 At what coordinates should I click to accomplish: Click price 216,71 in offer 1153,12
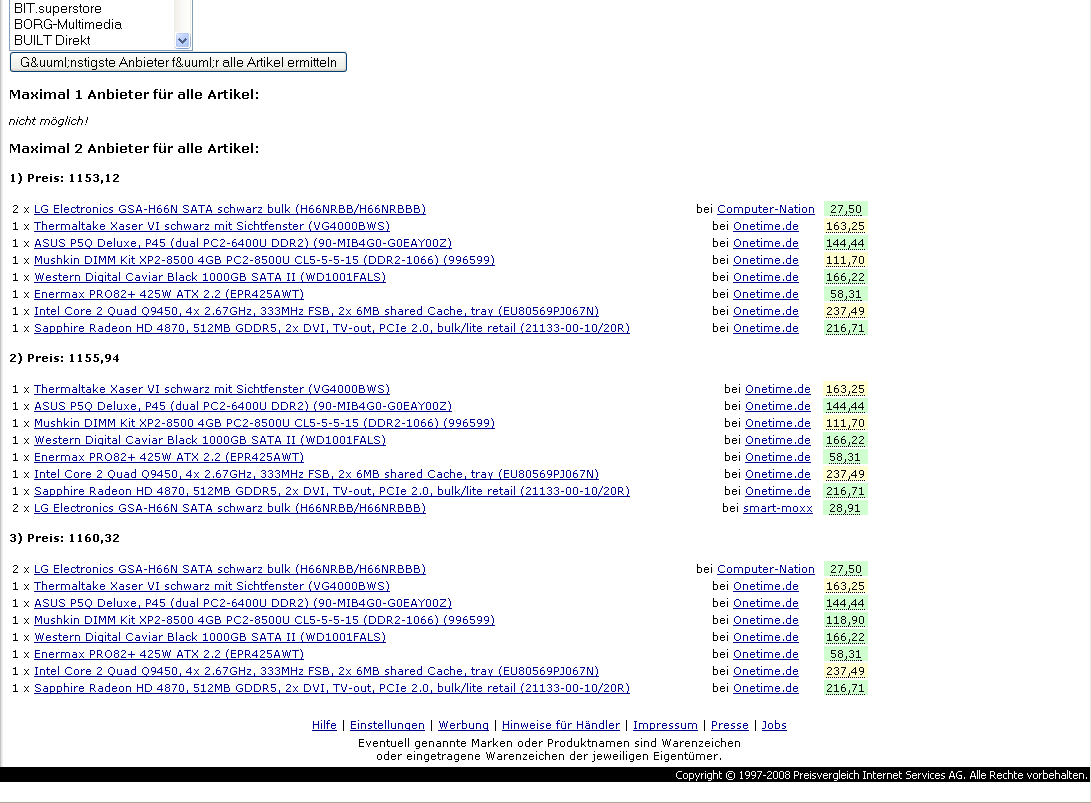(845, 328)
